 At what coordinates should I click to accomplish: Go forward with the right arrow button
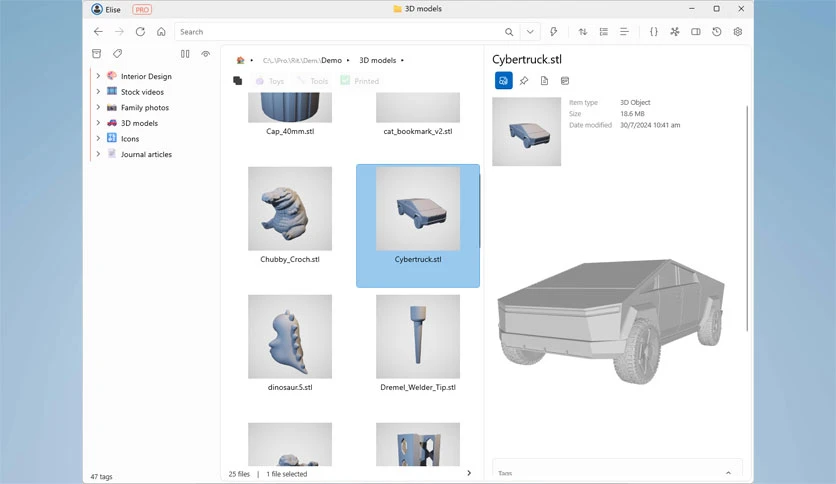(x=119, y=32)
